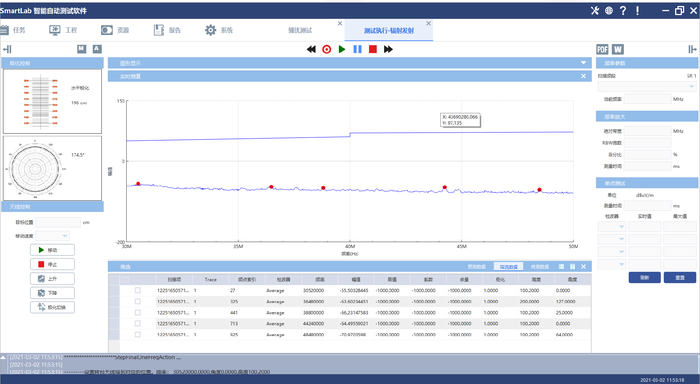
Task: Toggle the header select-all checkbox
Action: point(126,280)
